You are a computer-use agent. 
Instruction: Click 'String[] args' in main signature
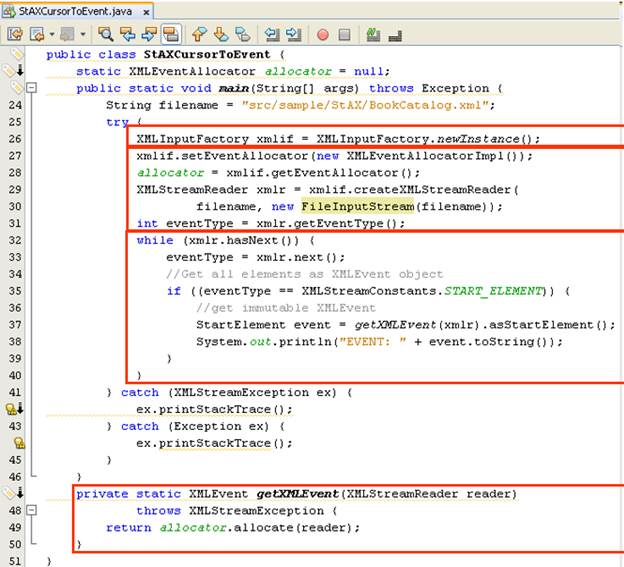coord(307,88)
